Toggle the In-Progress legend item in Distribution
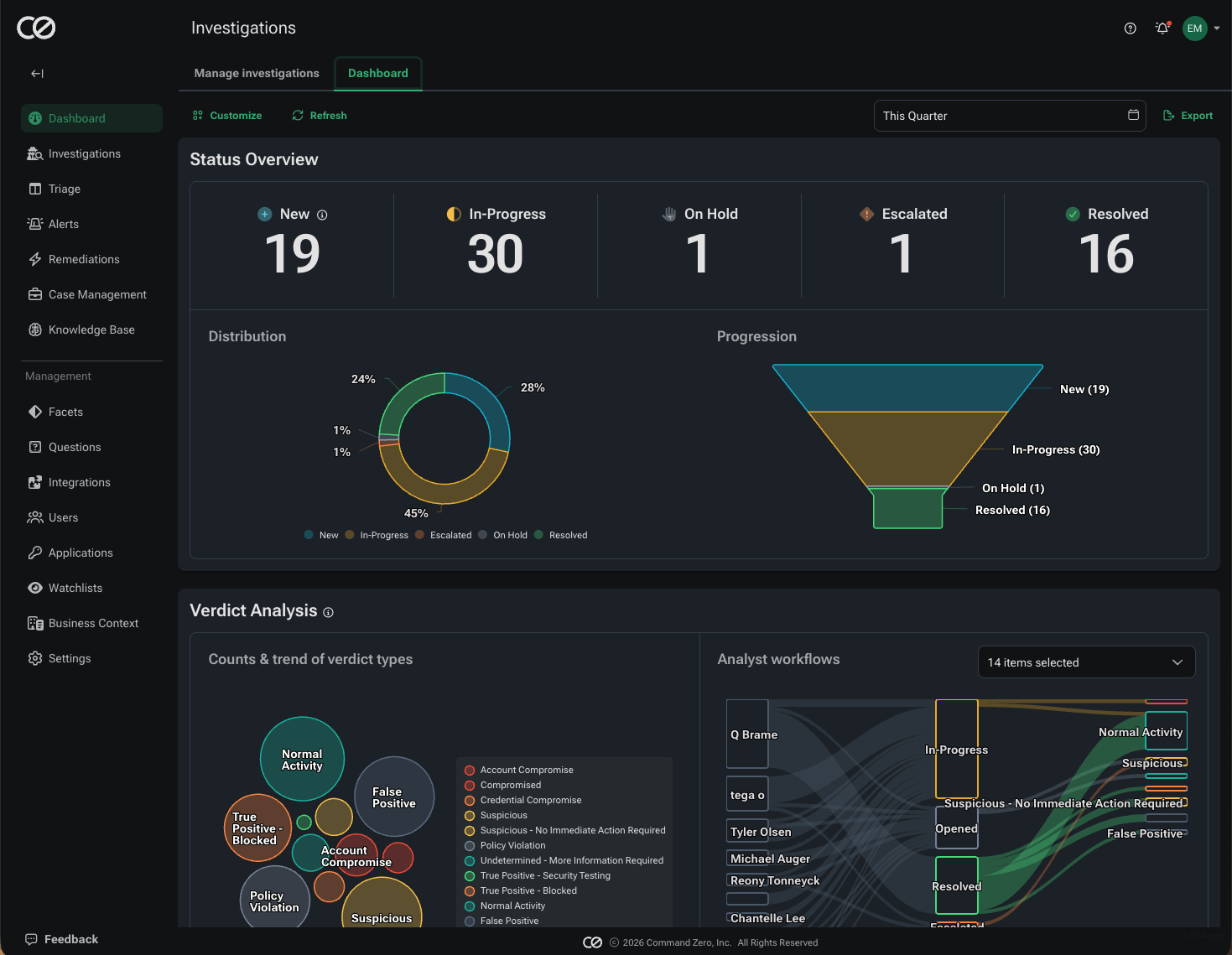Screen dimensions: 1232x955 click(x=377, y=535)
